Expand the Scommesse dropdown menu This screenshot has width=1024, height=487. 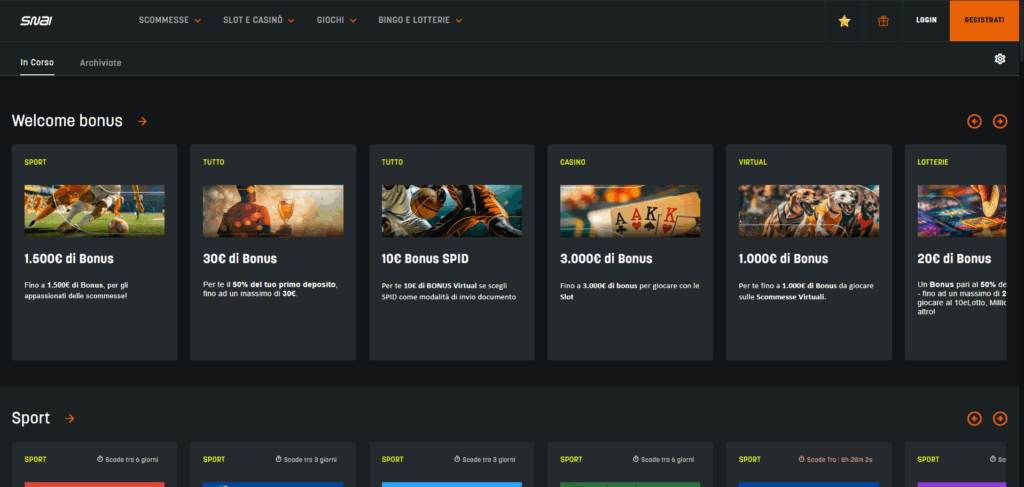coord(169,20)
